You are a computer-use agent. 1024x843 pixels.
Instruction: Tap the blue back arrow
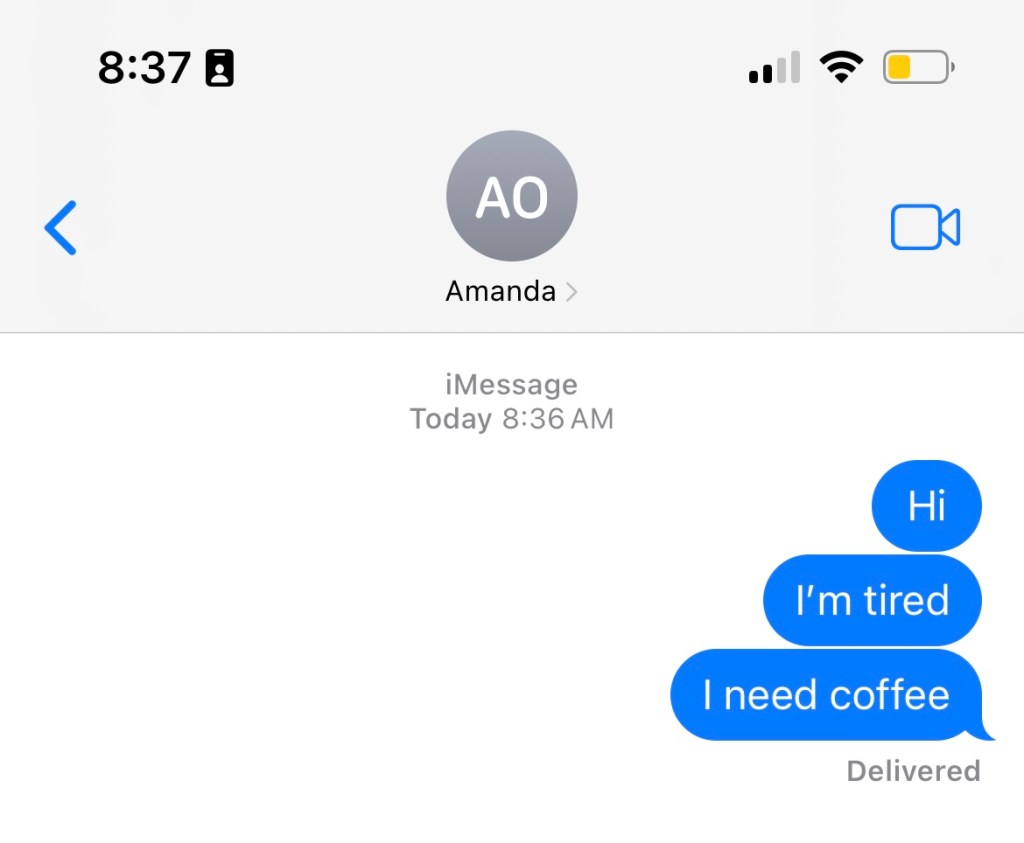60,227
